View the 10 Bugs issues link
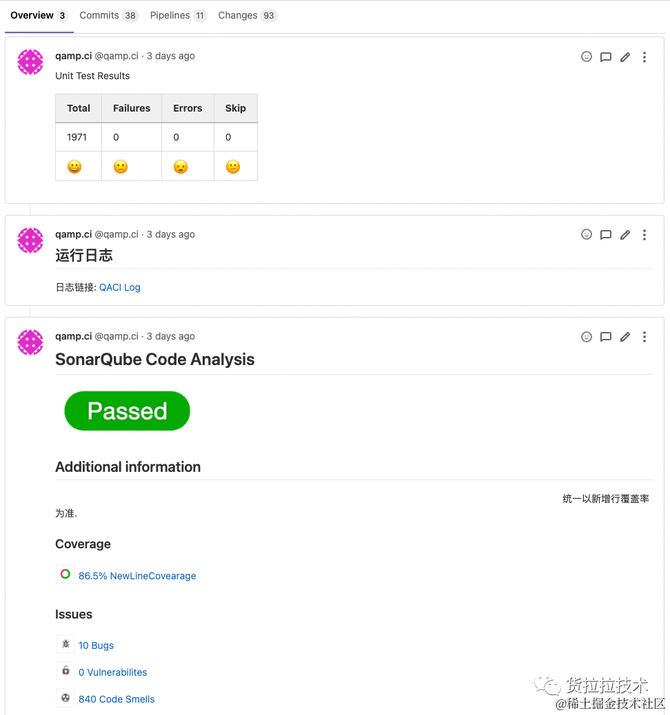The width and height of the screenshot is (670, 715). [x=96, y=645]
